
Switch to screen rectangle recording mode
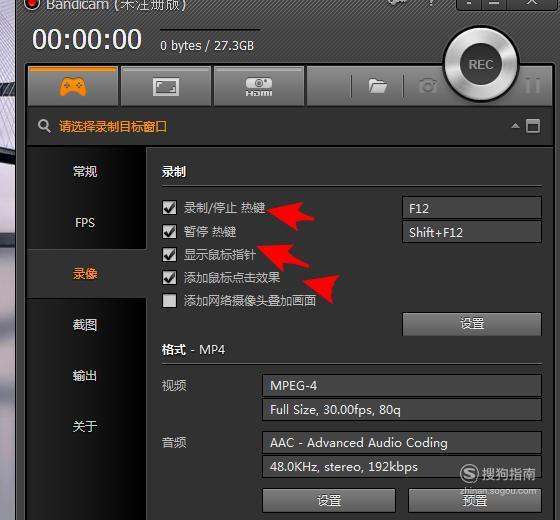coord(166,86)
